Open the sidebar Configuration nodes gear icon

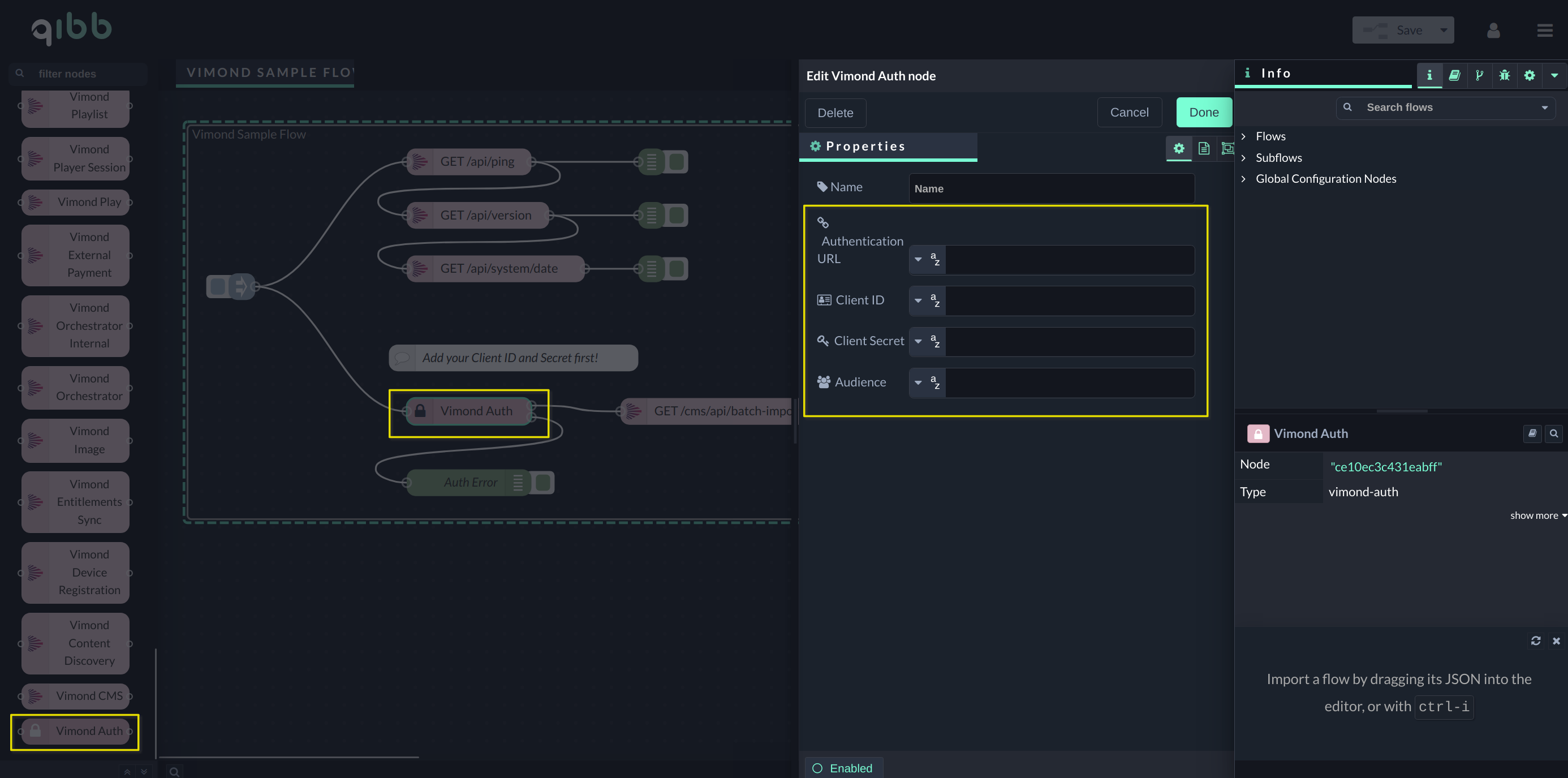[1529, 75]
